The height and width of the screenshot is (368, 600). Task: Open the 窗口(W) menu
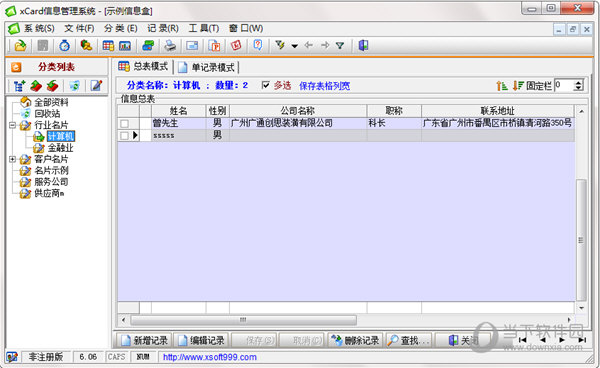(246, 28)
